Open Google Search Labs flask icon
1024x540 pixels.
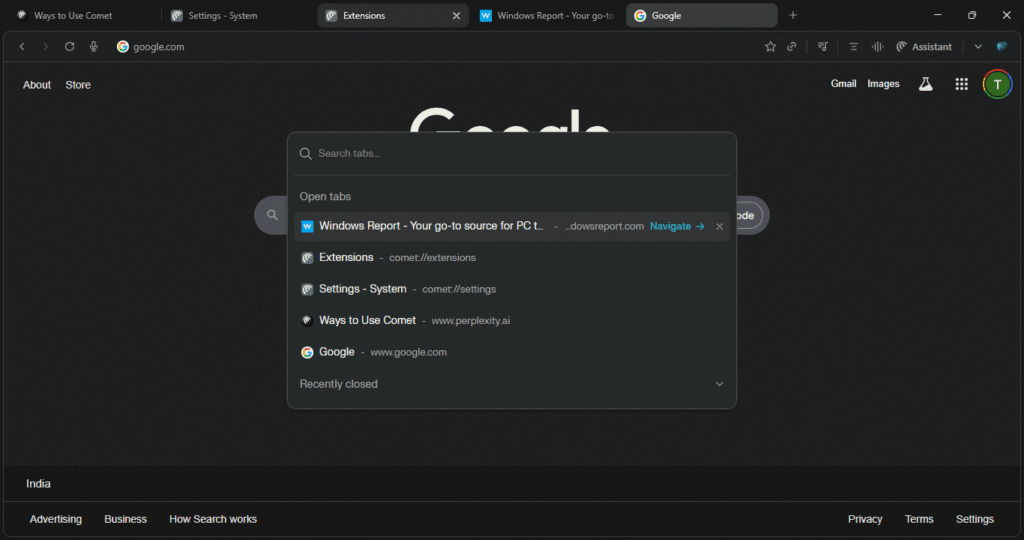tap(925, 84)
